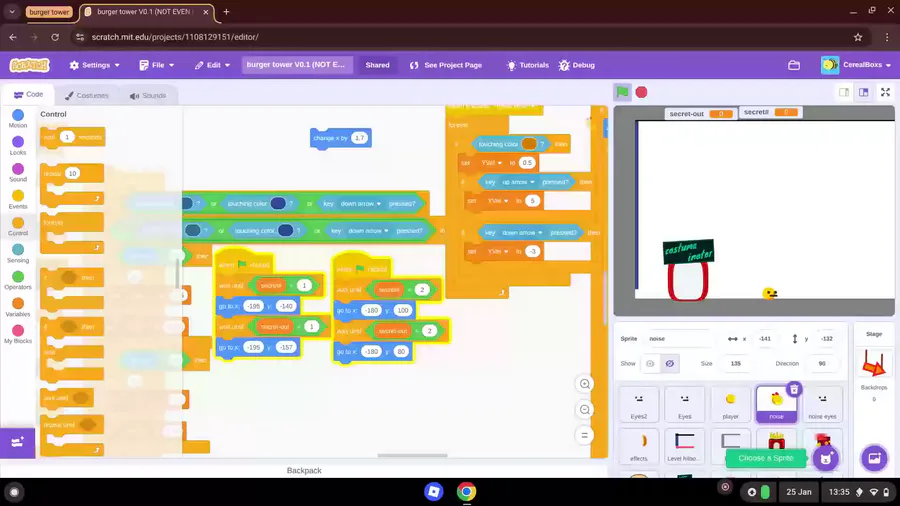This screenshot has width=900, height=506.
Task: Show the sprite using the eye toggle
Action: (x=650, y=364)
